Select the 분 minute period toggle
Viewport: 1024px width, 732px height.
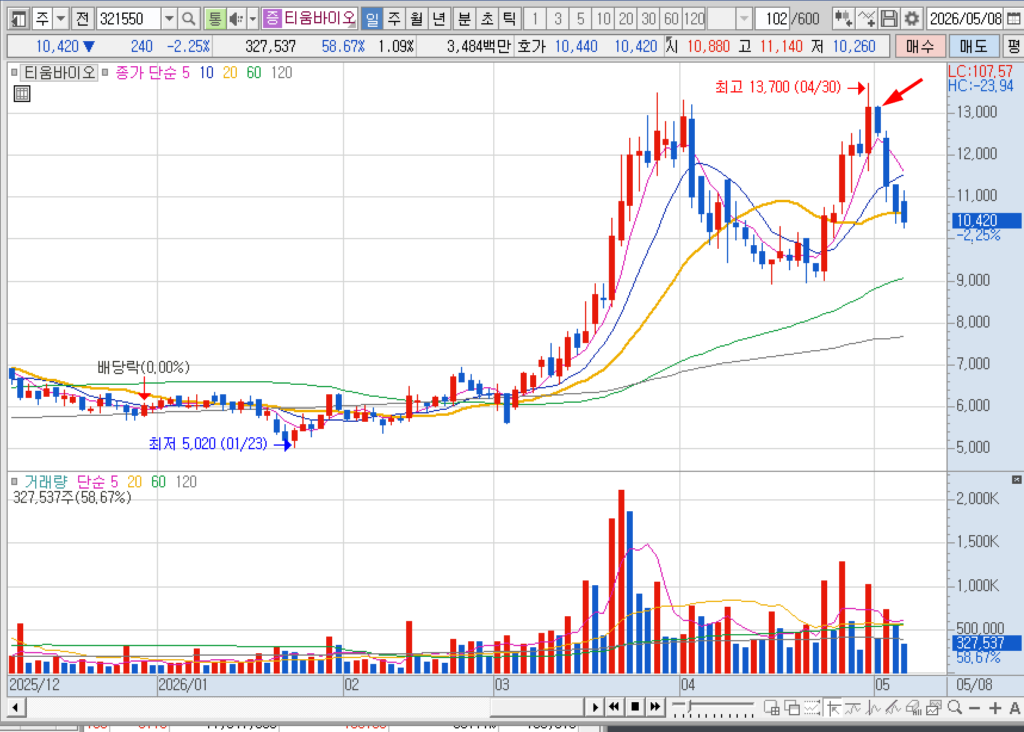click(464, 19)
